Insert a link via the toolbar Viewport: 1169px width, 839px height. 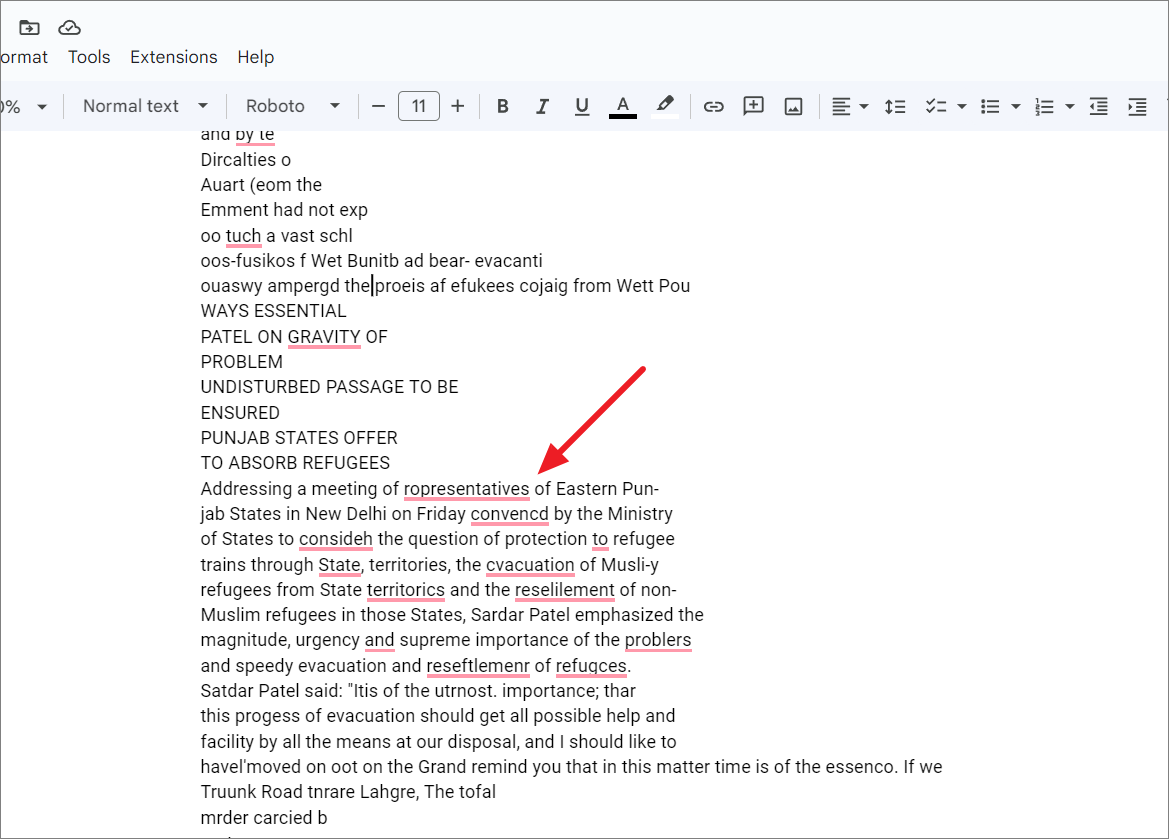point(713,105)
